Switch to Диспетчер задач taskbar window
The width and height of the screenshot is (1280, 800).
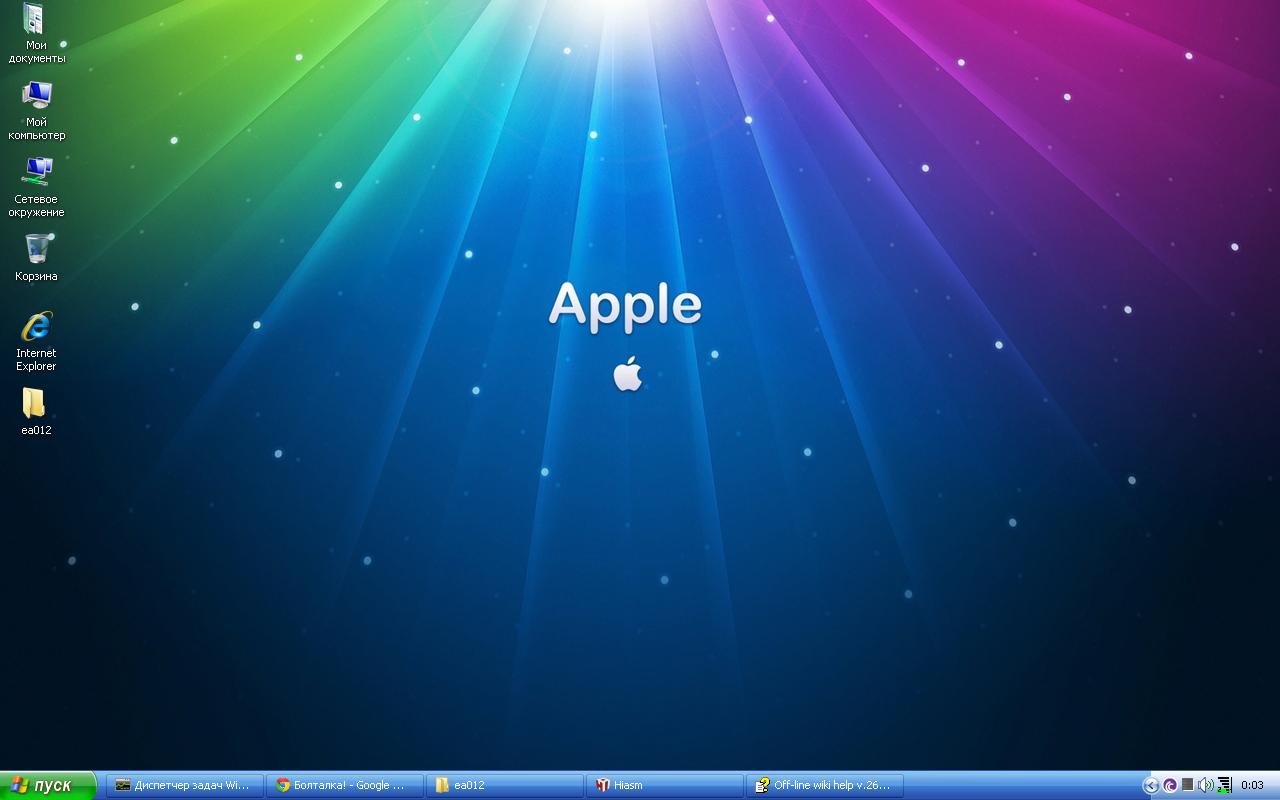[185, 785]
